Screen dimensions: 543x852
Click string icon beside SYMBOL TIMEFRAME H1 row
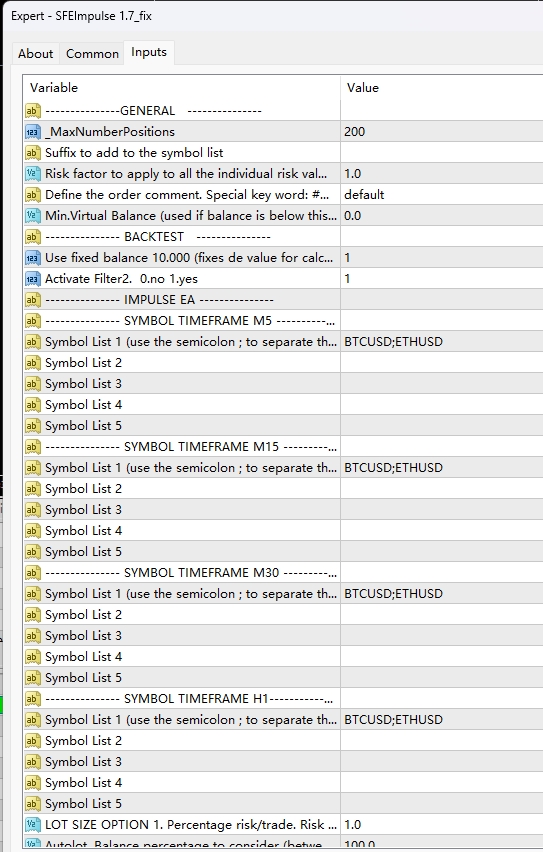(33, 699)
